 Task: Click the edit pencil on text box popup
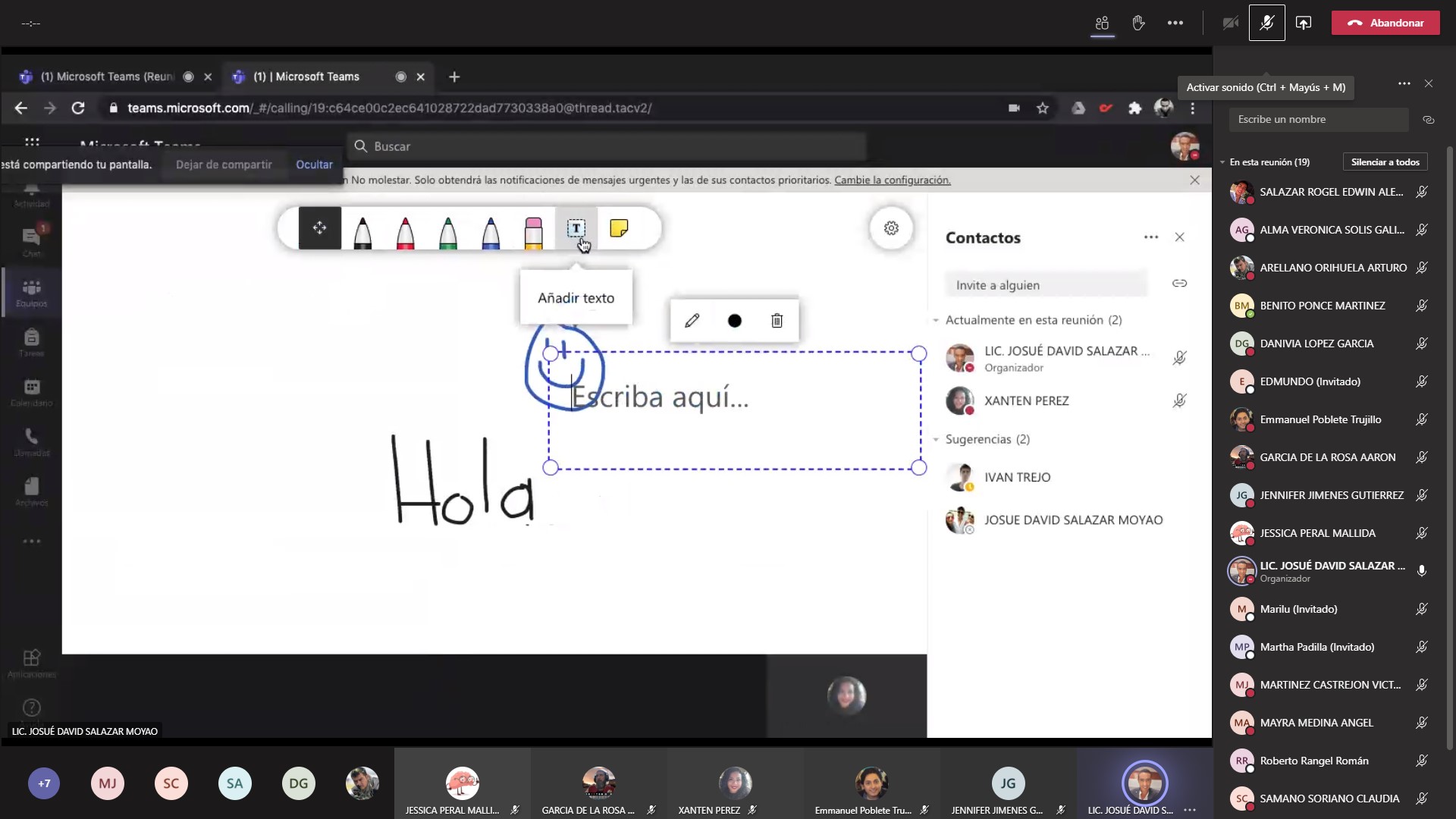point(692,321)
